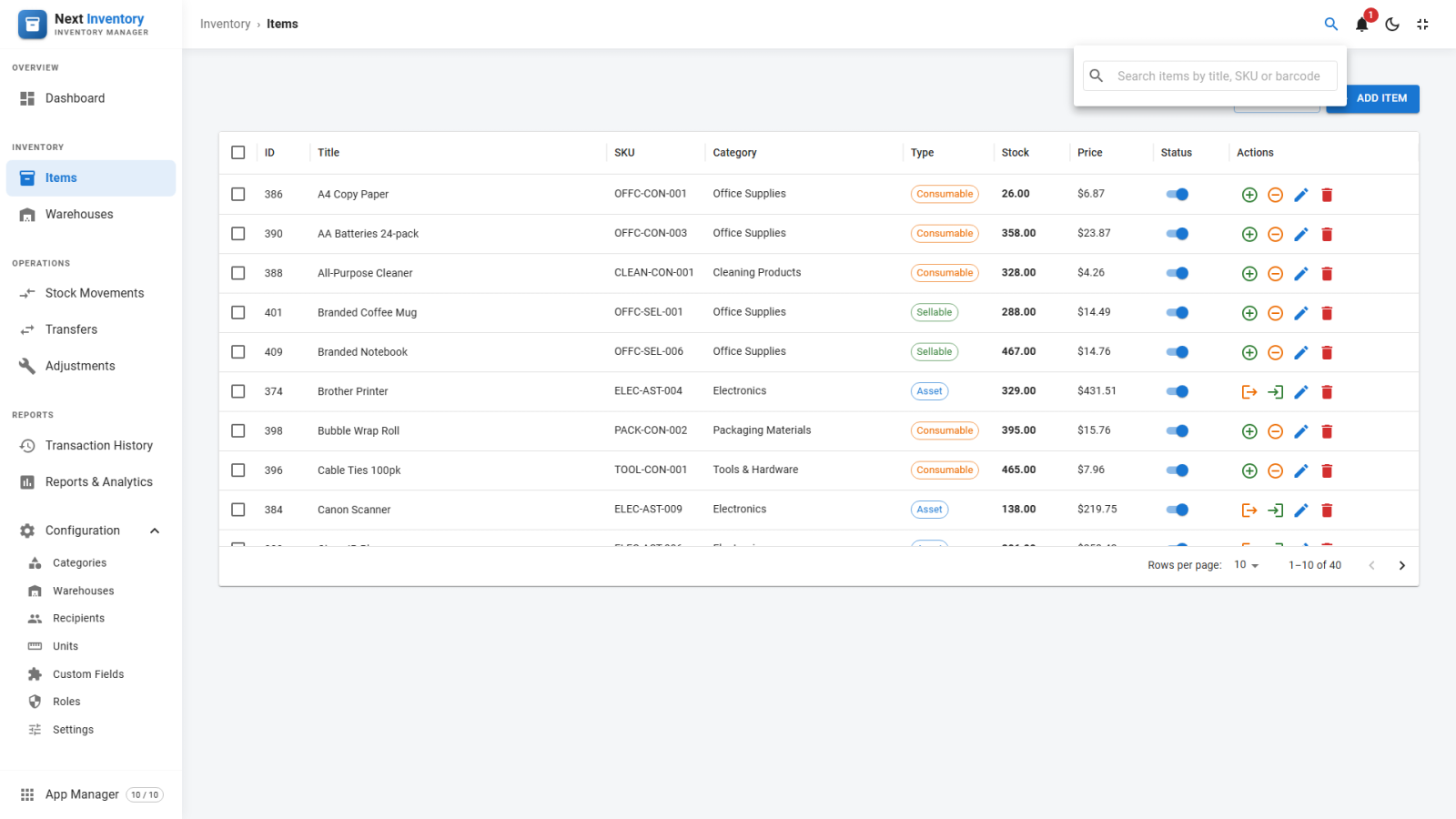1456x819 pixels.
Task: Focus the search items input field
Action: [1210, 76]
